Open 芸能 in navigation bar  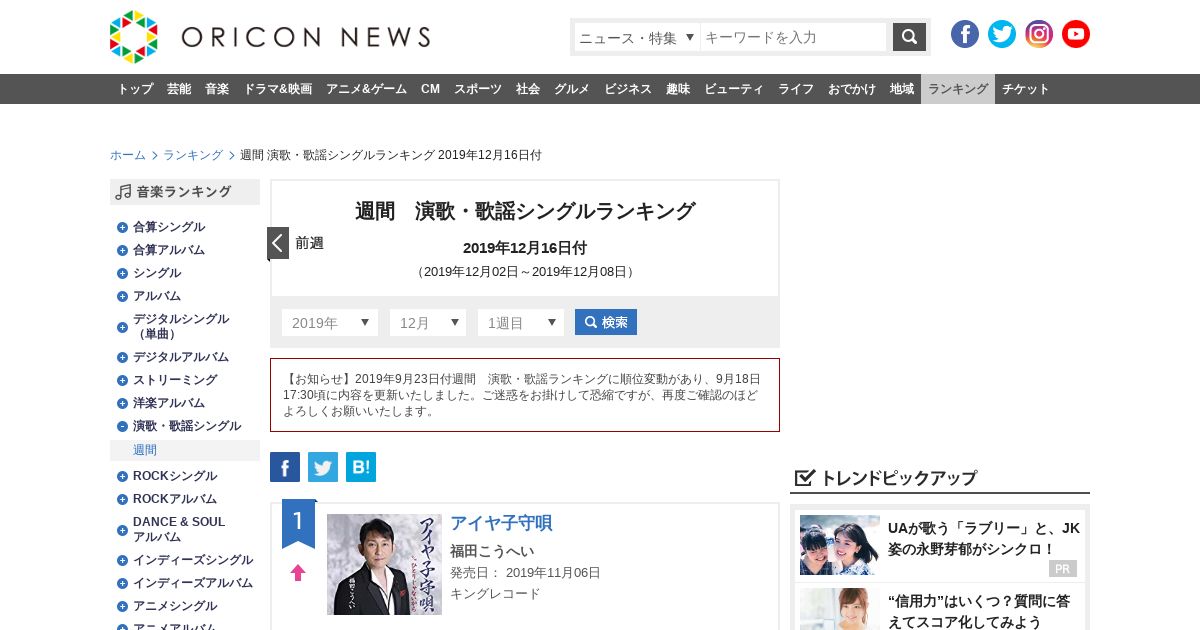tap(179, 89)
